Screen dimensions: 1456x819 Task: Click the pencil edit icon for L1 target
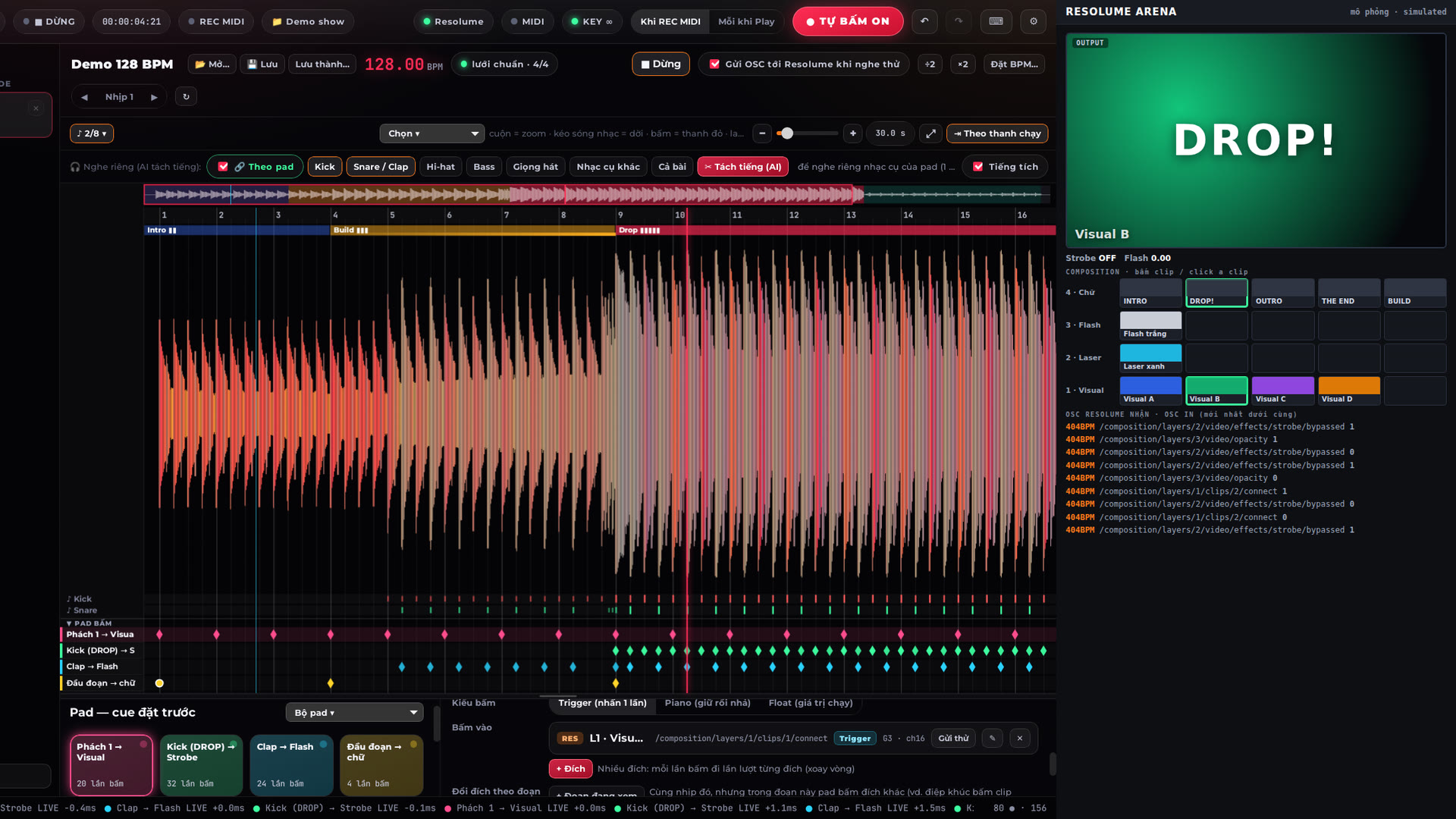coord(992,738)
